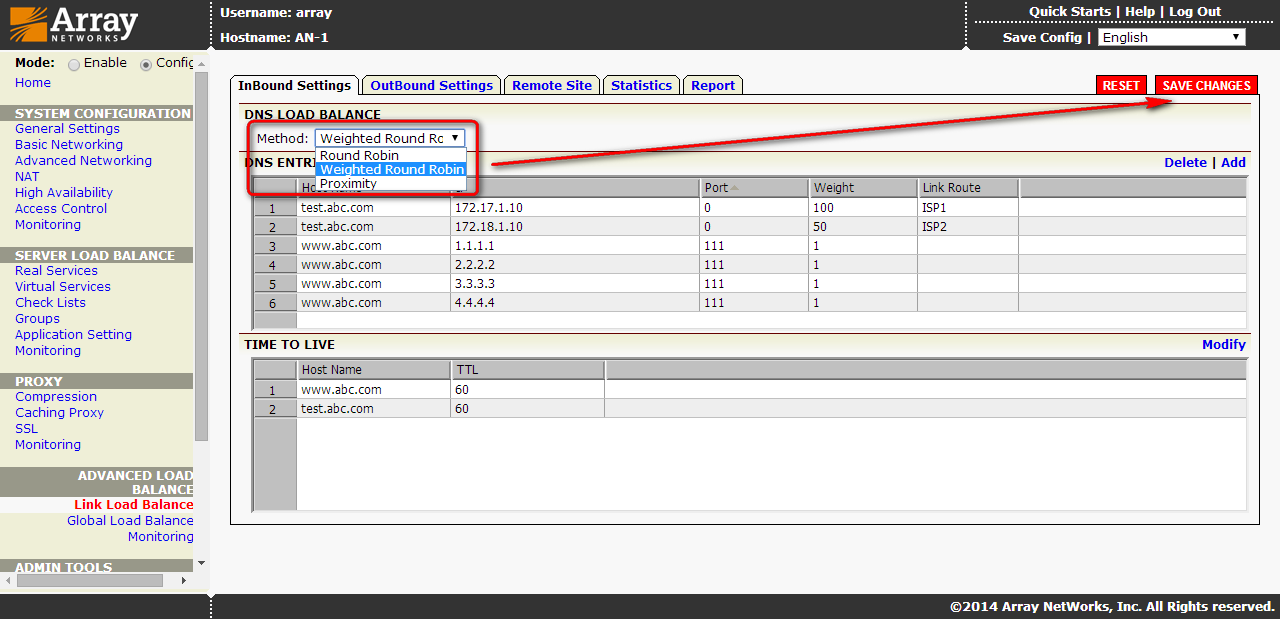Screen dimensions: 1280x619
Task: Click the Log Out link
Action: (1195, 11)
